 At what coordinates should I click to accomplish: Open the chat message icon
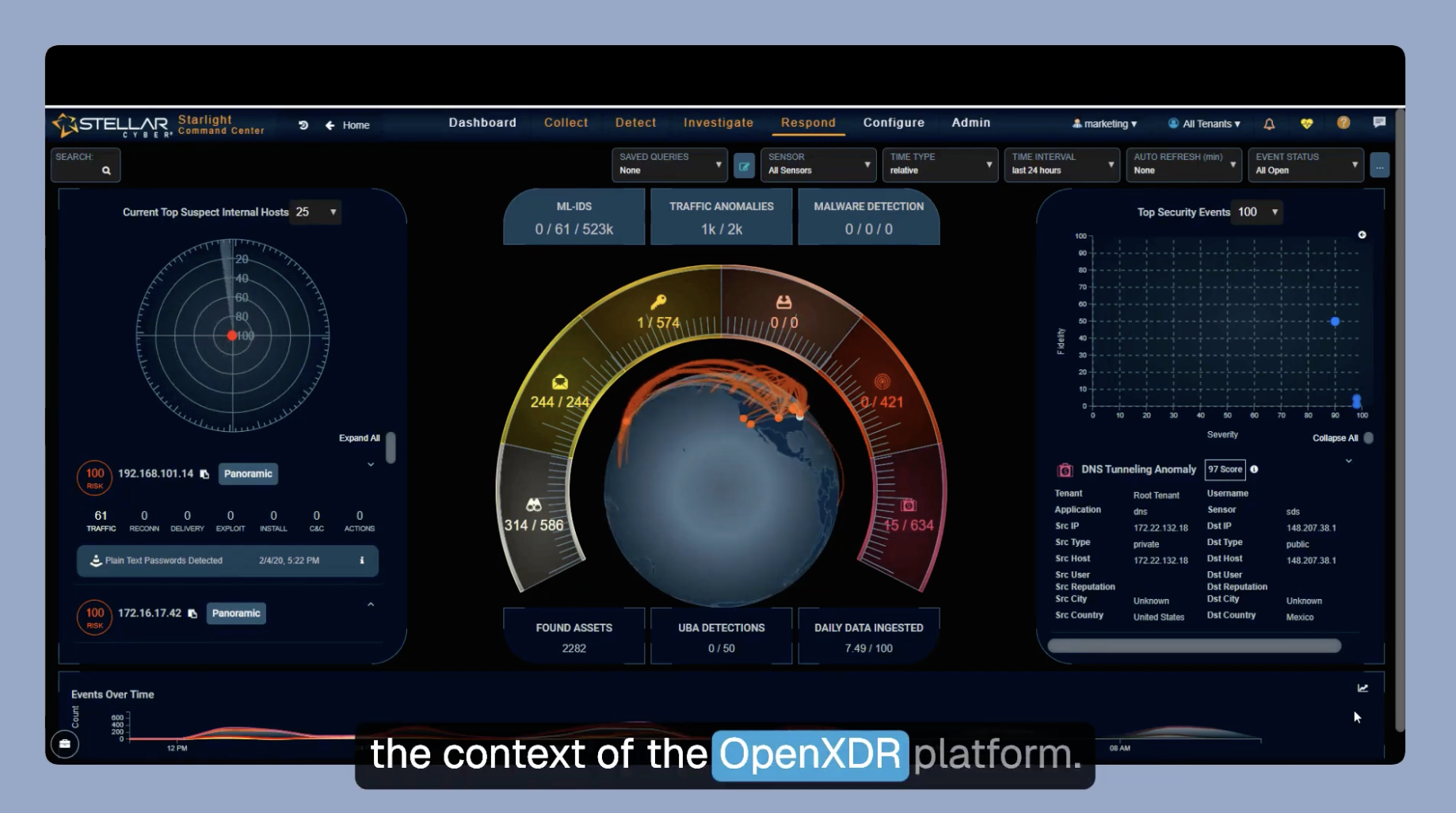coord(1379,122)
